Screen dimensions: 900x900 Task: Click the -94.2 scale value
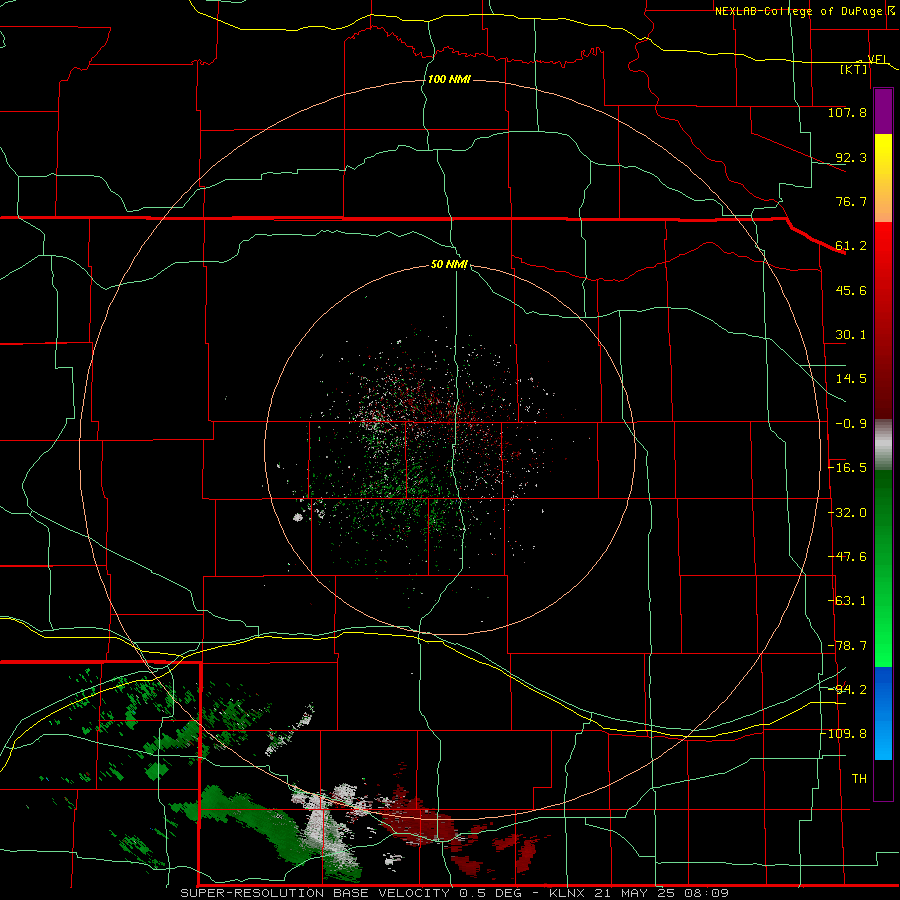pyautogui.click(x=848, y=689)
